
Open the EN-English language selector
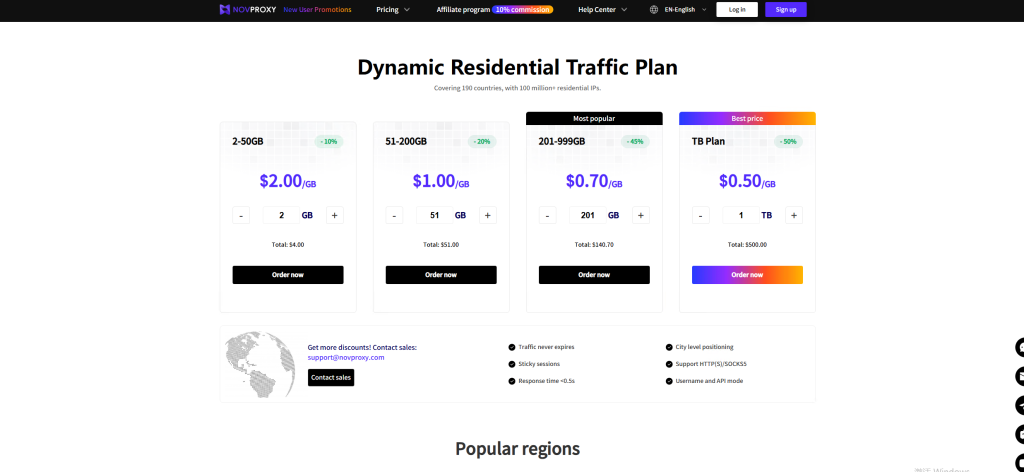click(685, 9)
